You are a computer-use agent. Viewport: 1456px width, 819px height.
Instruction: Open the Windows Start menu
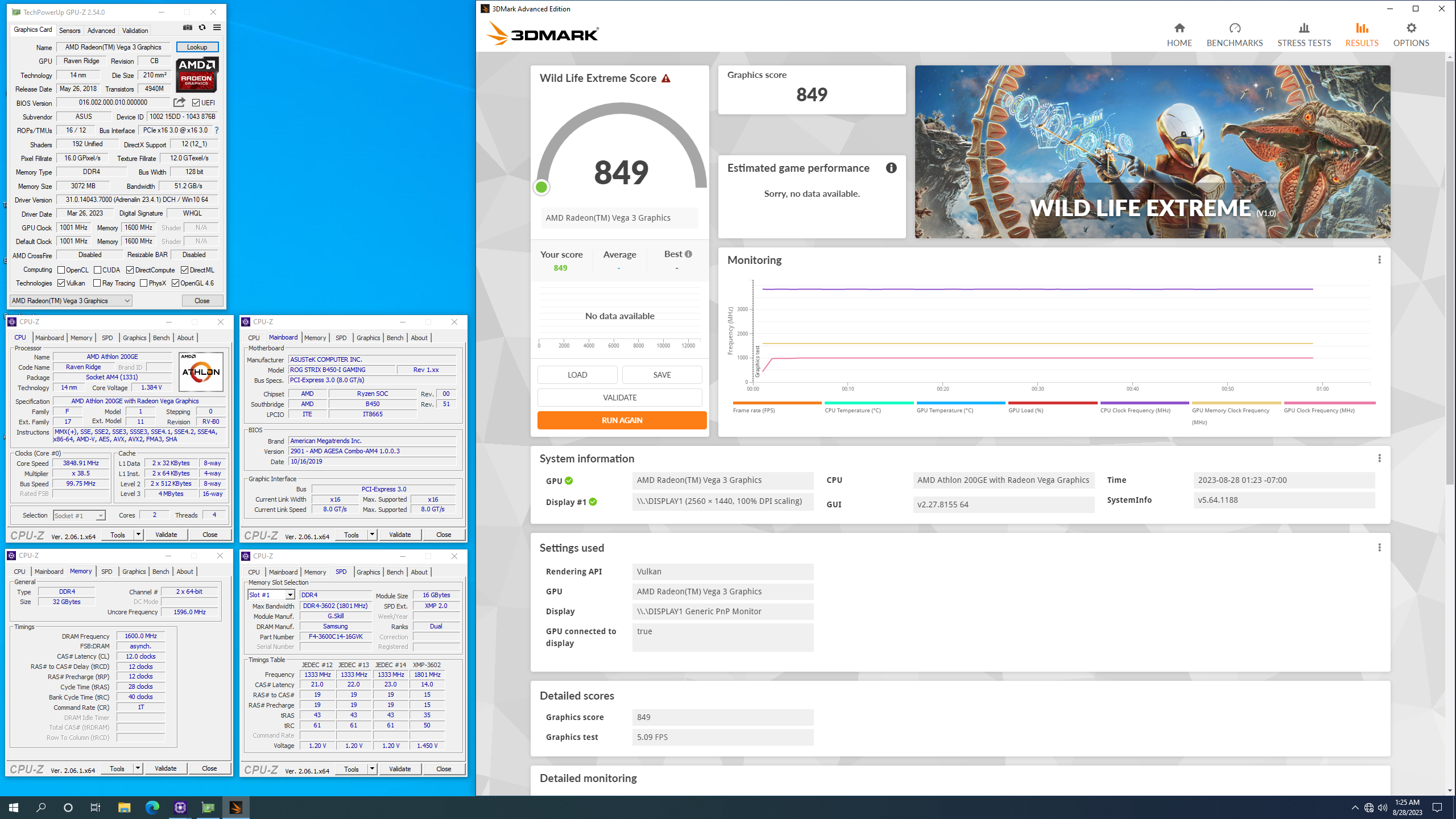14,807
